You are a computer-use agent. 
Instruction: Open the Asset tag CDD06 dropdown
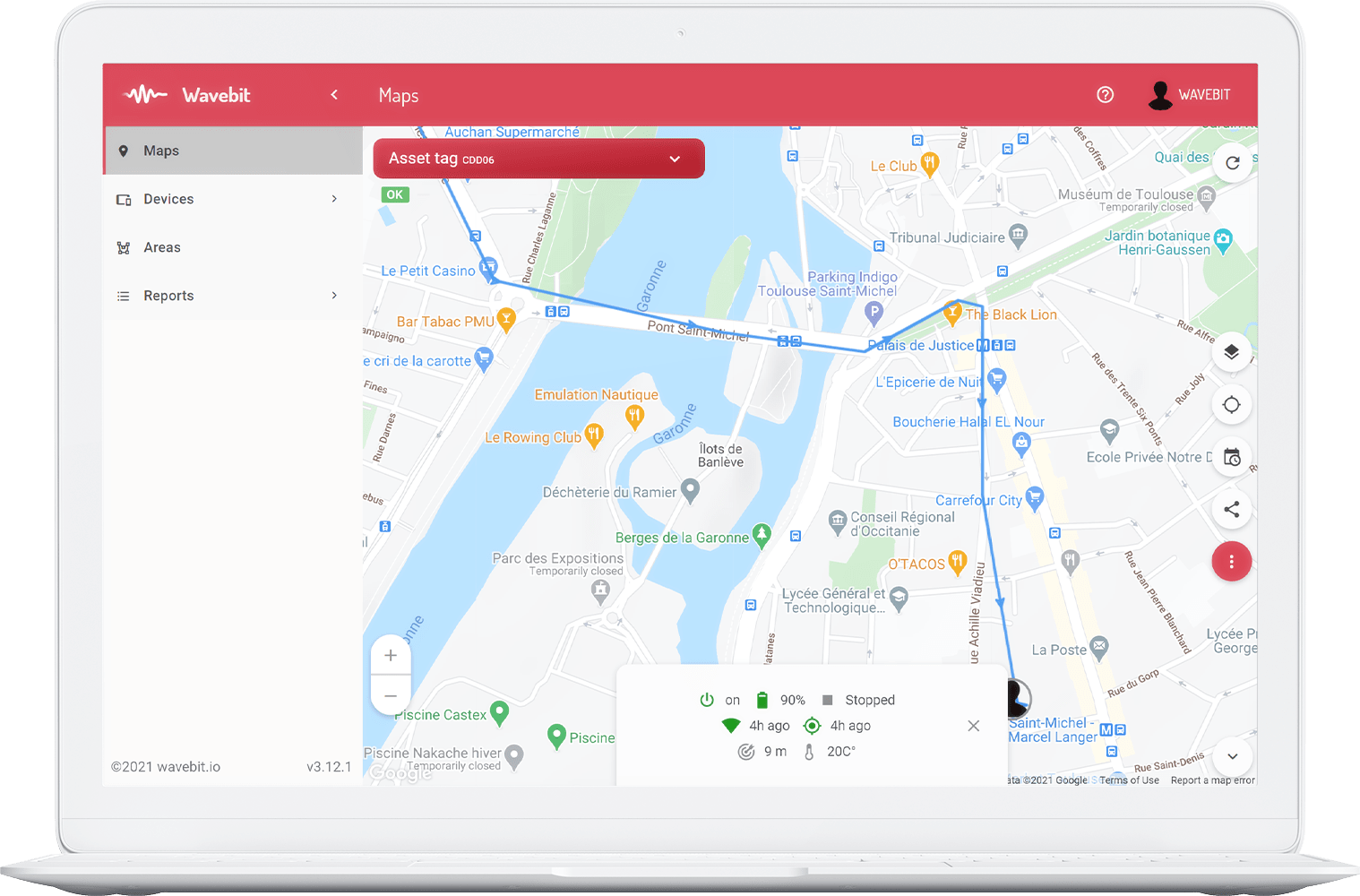coord(538,159)
